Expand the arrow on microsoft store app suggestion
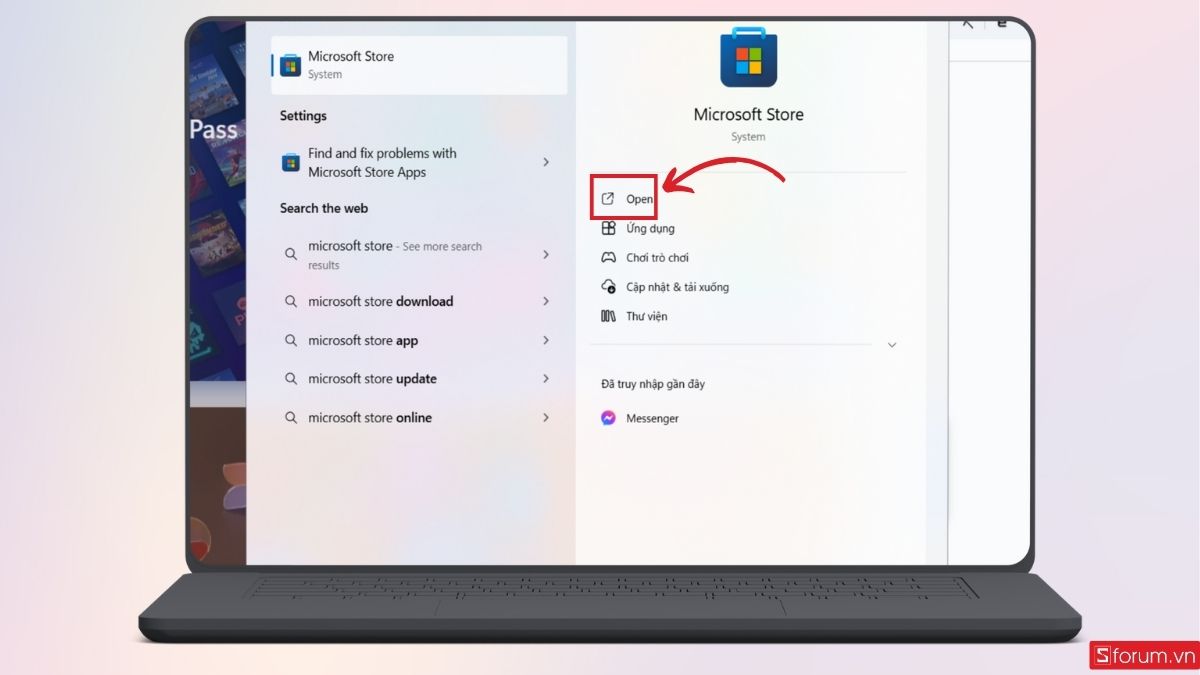The width and height of the screenshot is (1200, 675). point(546,340)
